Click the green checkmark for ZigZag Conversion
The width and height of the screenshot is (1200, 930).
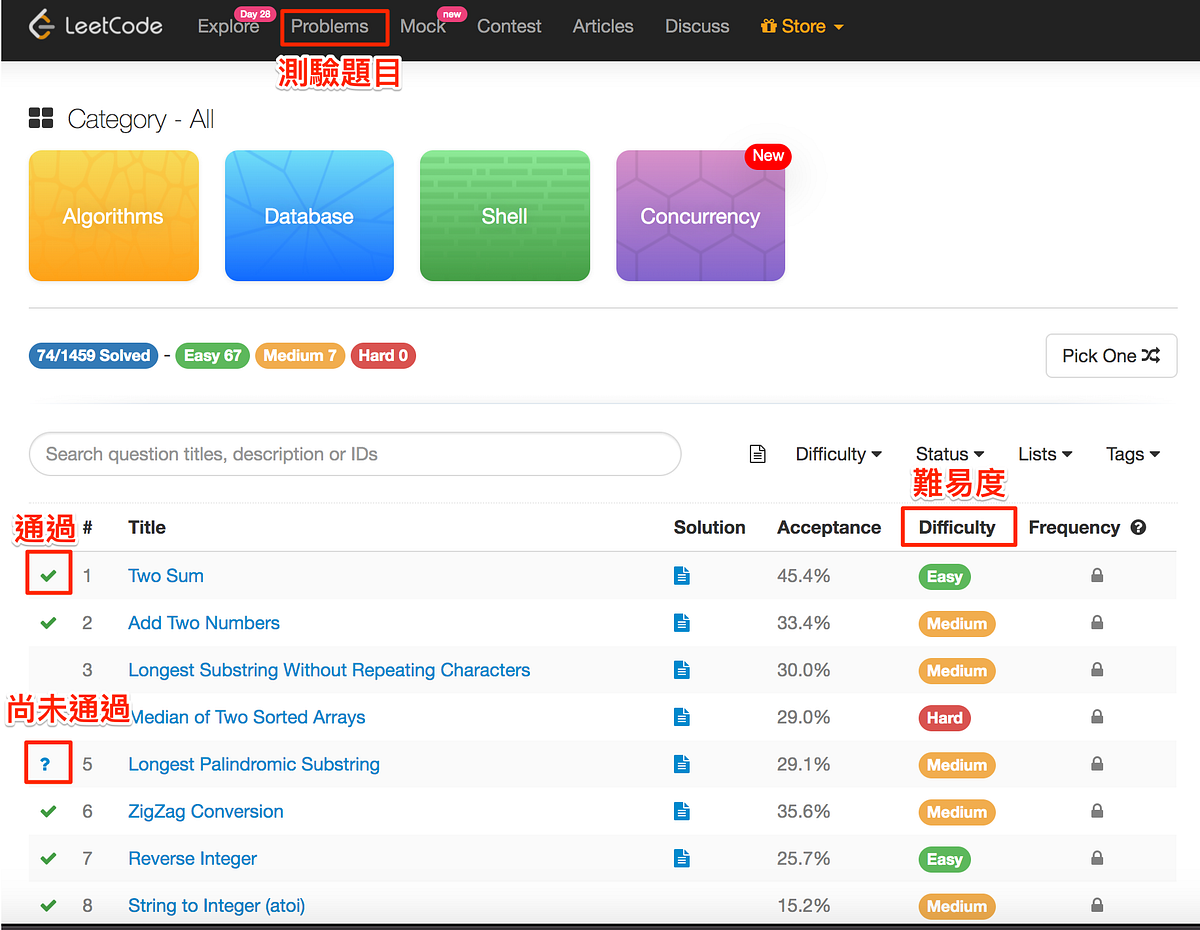48,811
